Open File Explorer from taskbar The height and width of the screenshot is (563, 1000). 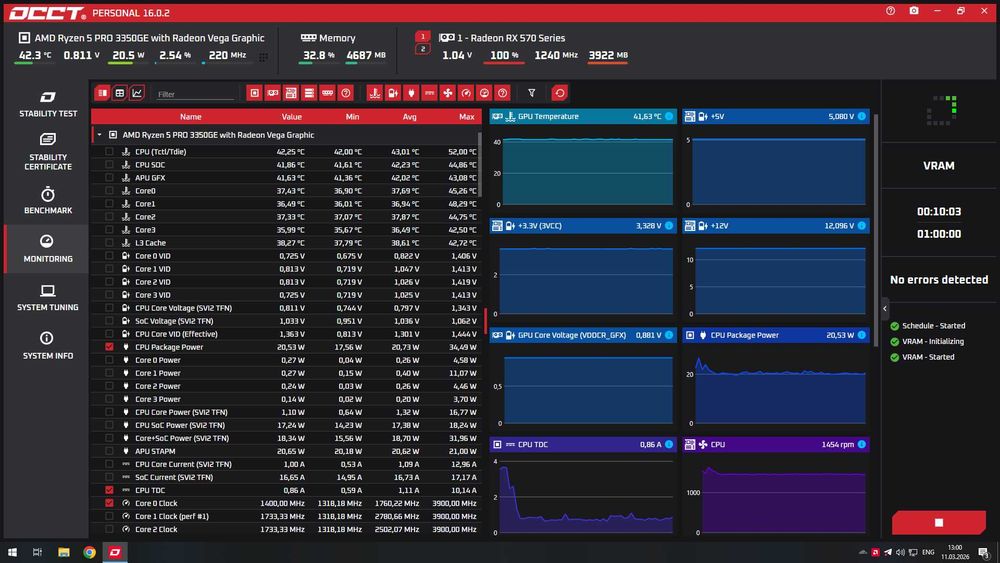pyautogui.click(x=64, y=552)
